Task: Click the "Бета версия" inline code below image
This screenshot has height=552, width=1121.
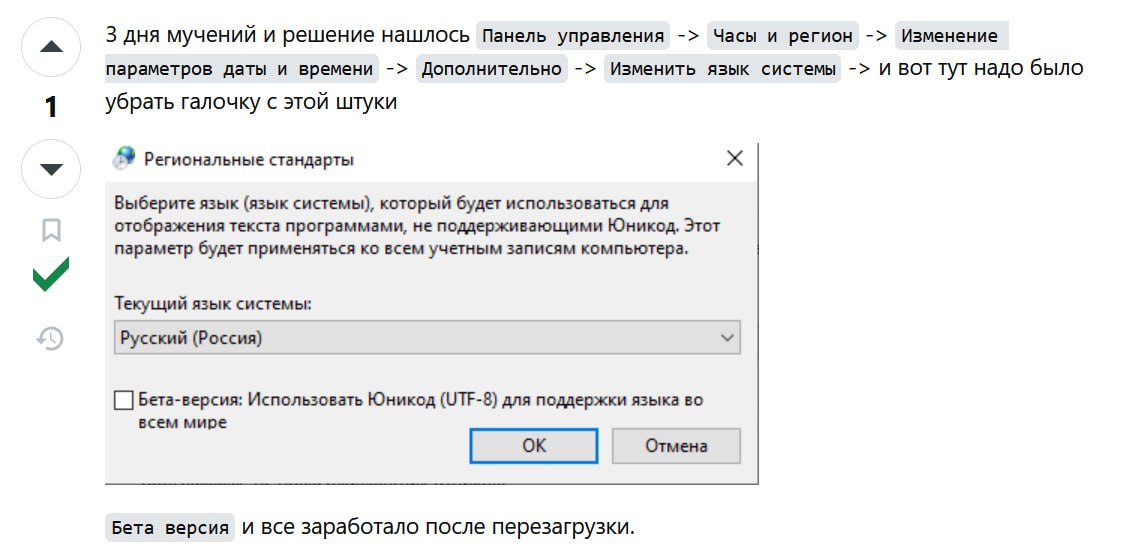Action: pyautogui.click(x=169, y=527)
